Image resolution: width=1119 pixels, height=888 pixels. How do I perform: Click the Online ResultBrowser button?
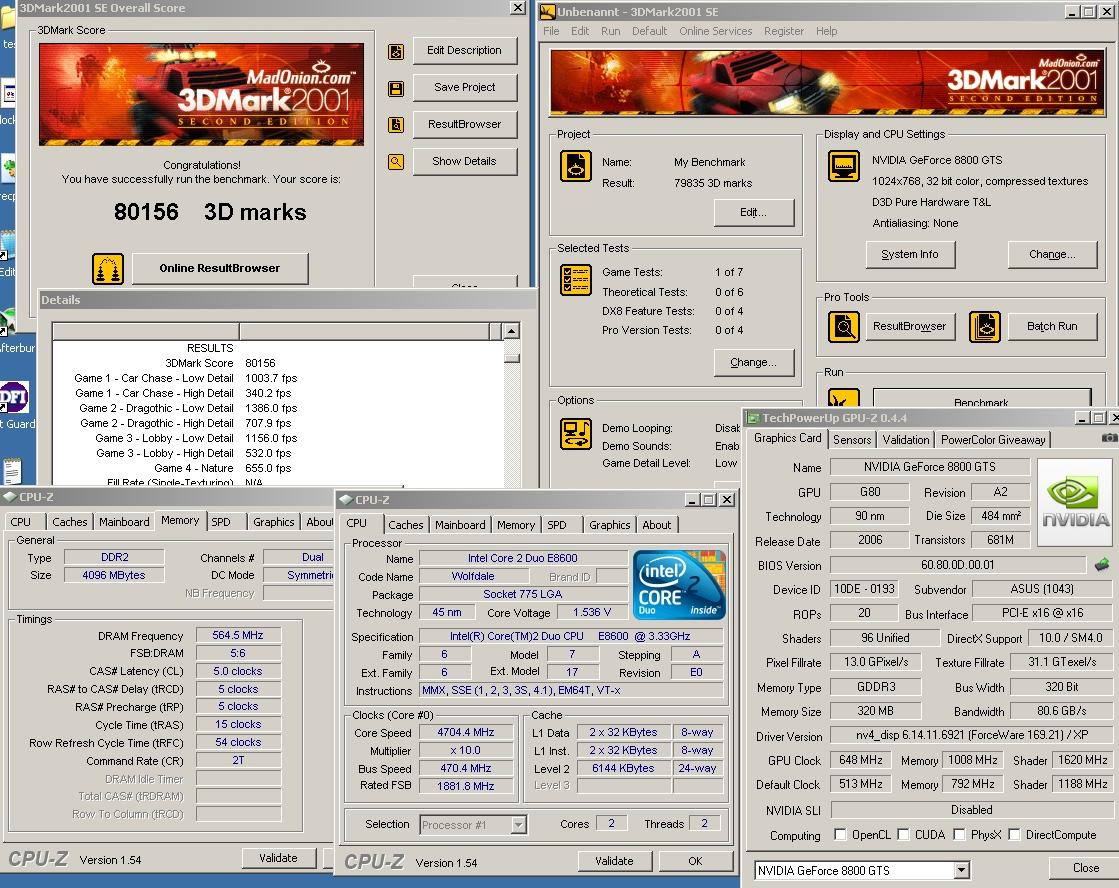click(x=220, y=268)
